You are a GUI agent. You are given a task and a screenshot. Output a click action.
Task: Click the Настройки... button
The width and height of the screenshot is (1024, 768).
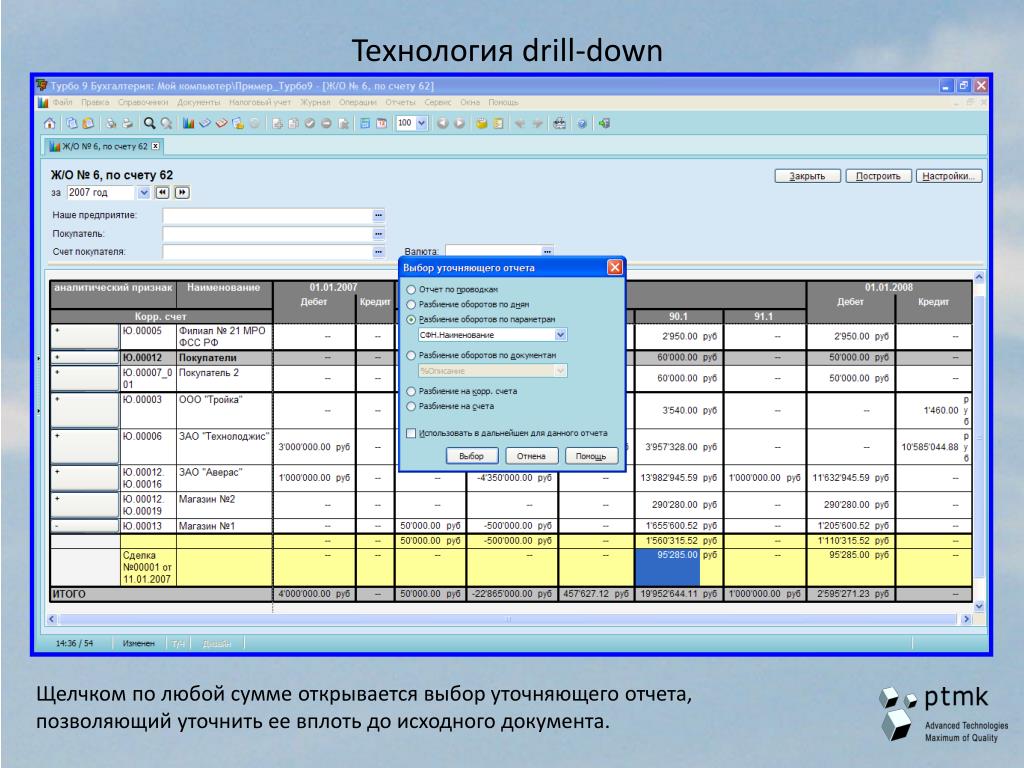949,176
